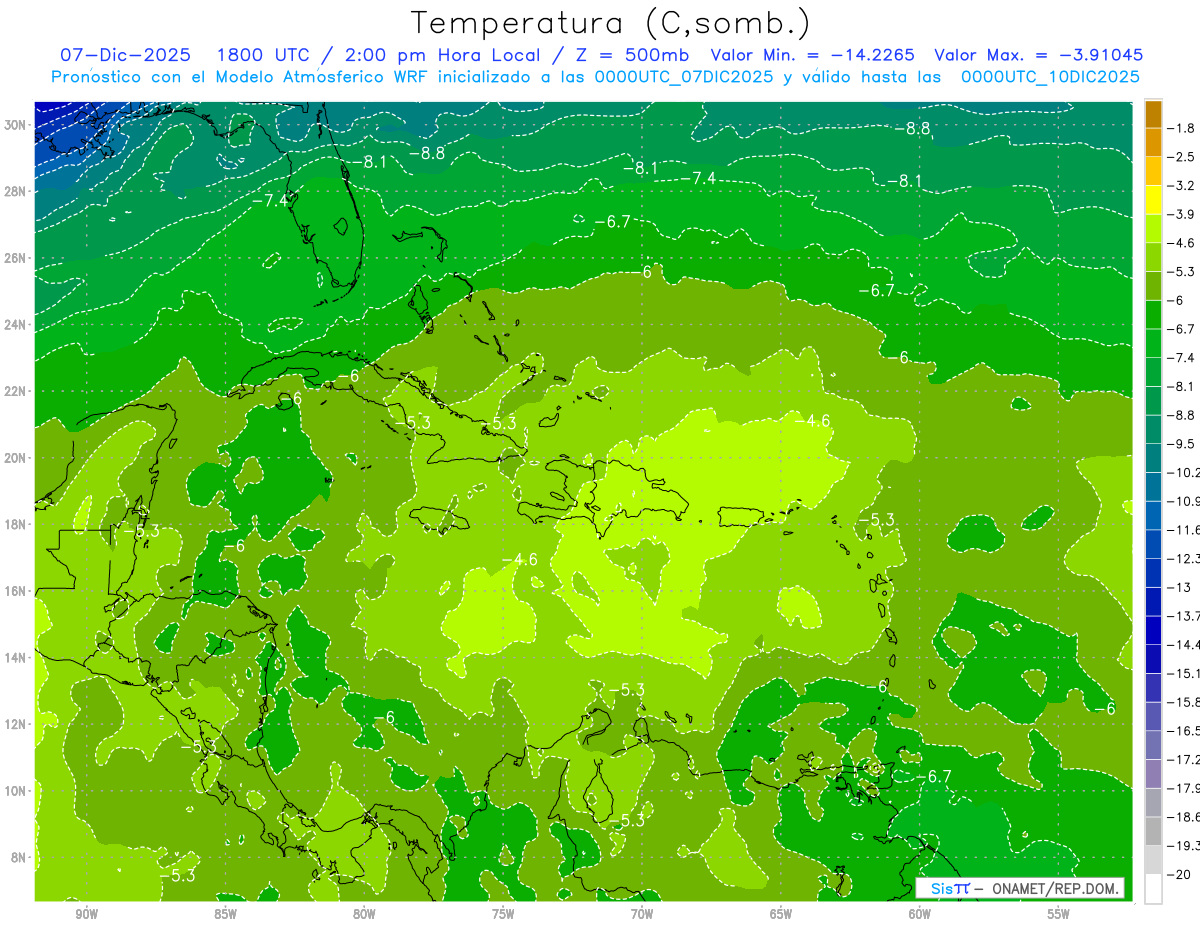Click the validity stamp '0000UTC_10DIC2025'
1200x927 pixels.
(1049, 77)
